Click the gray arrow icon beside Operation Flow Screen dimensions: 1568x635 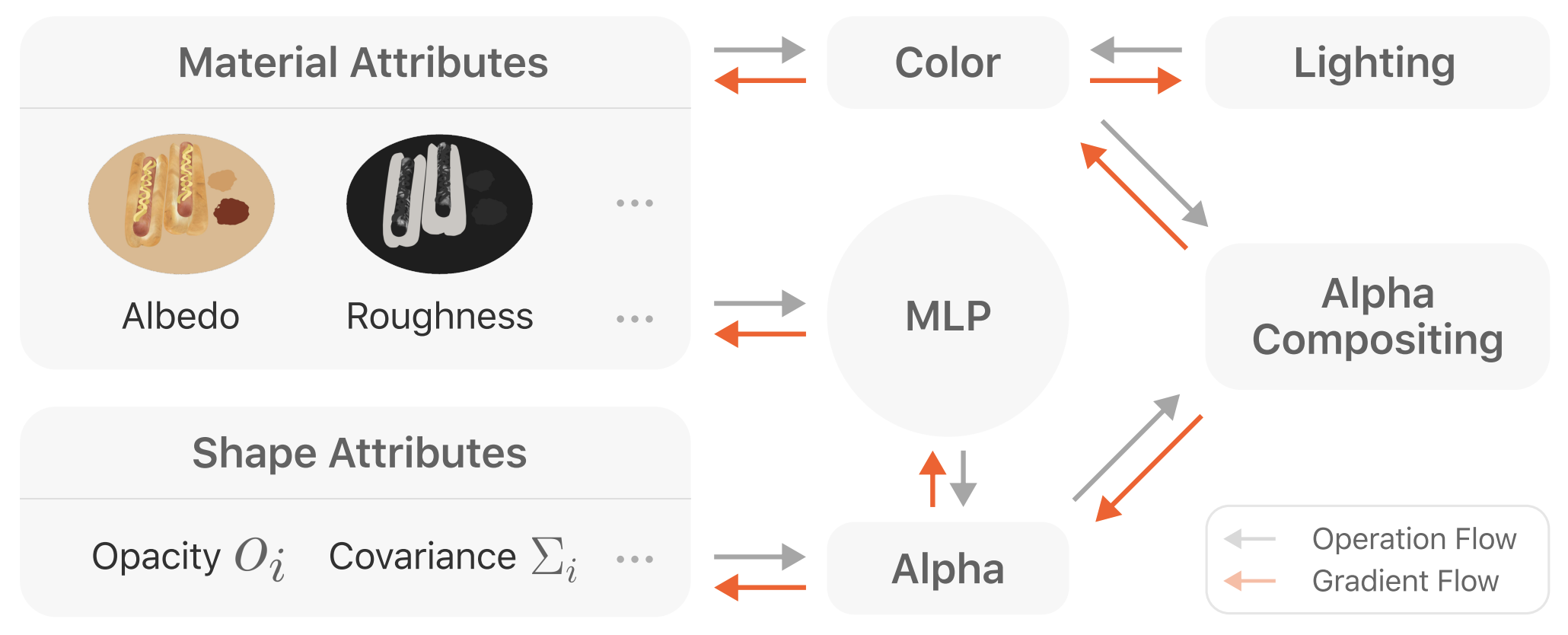pyautogui.click(x=1250, y=539)
